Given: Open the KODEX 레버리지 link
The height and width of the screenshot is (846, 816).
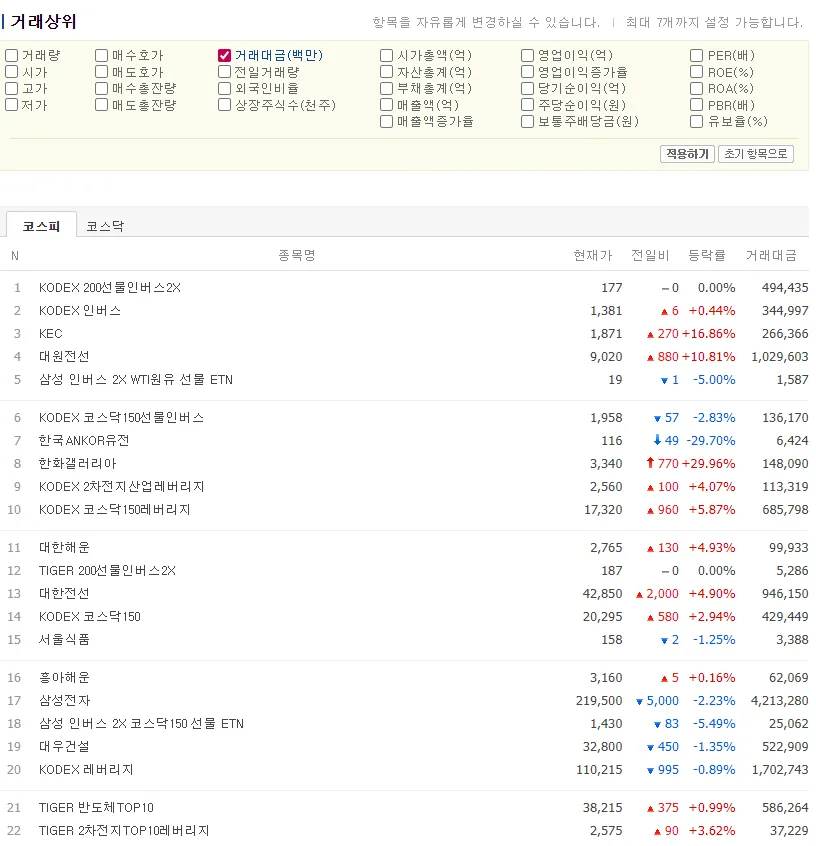Looking at the screenshot, I should (x=86, y=770).
